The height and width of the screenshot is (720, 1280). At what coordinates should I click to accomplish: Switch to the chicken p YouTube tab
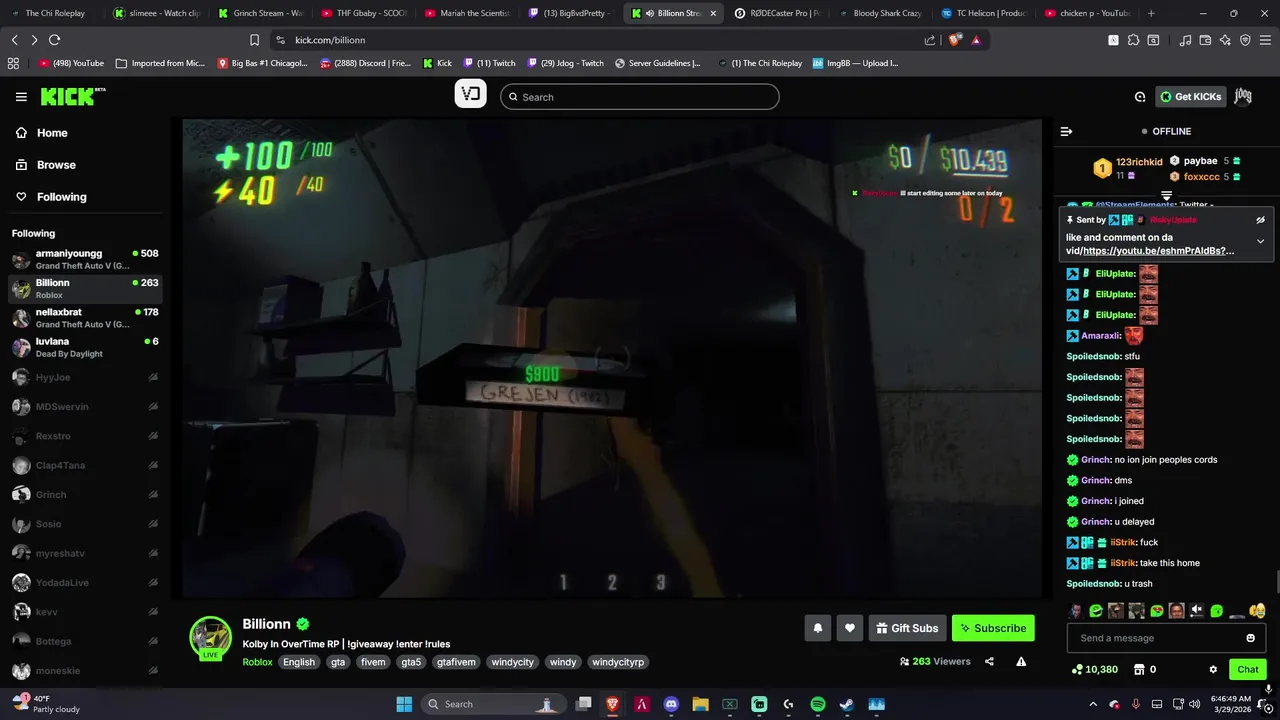[1087, 13]
